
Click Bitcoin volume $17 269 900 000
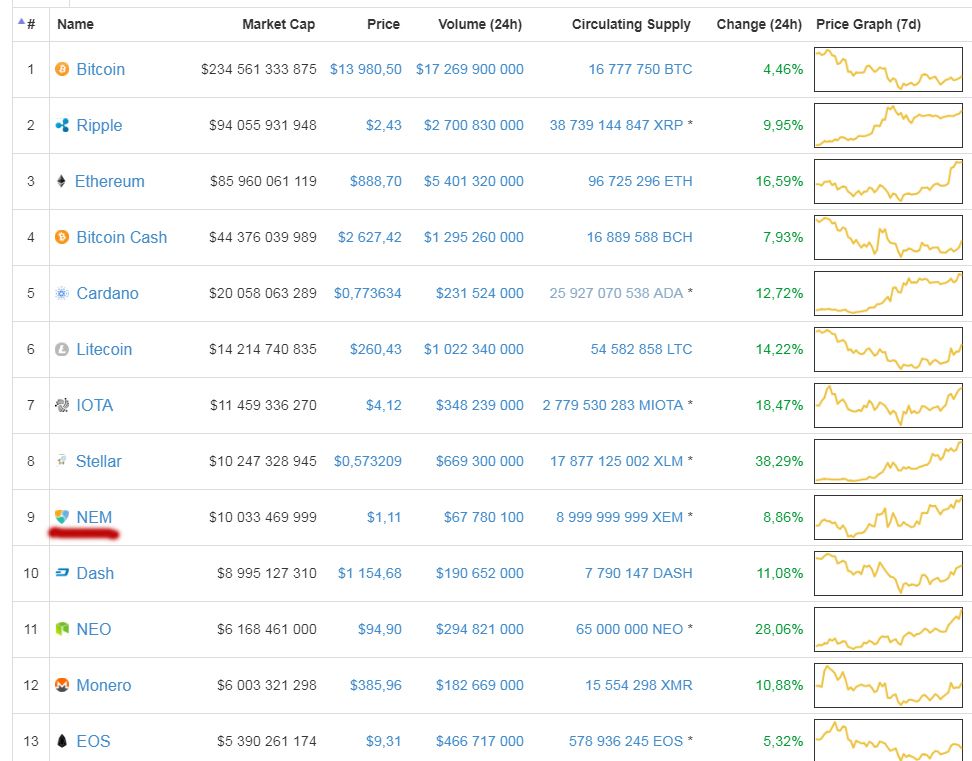click(470, 69)
